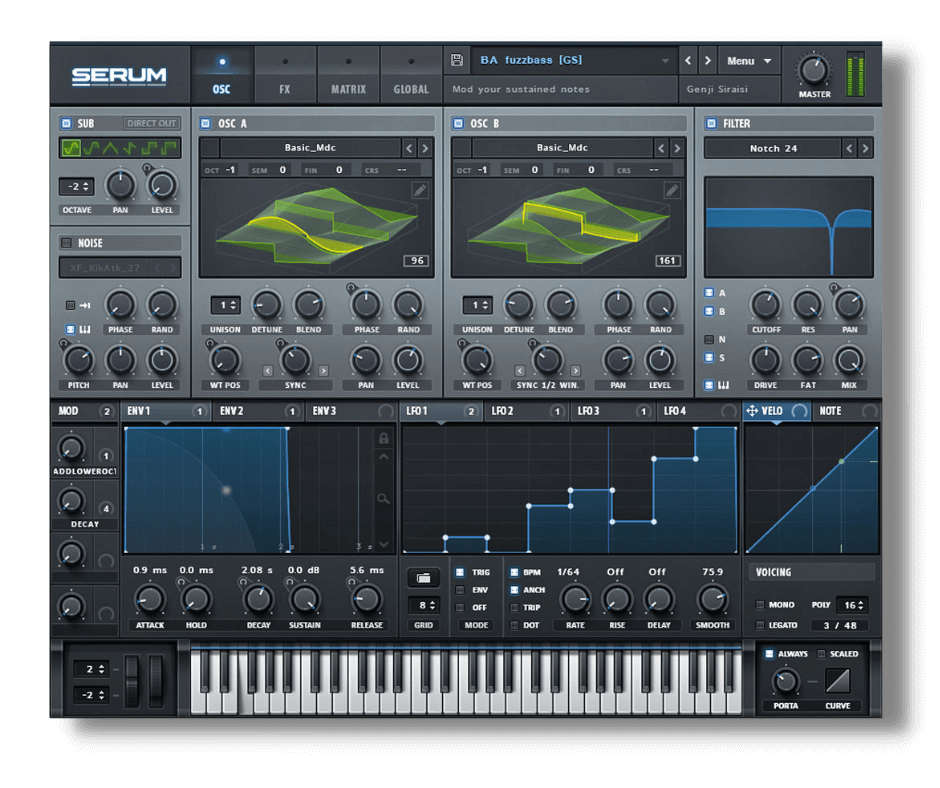Toggle the MONO voicing checkbox

[x=760, y=605]
